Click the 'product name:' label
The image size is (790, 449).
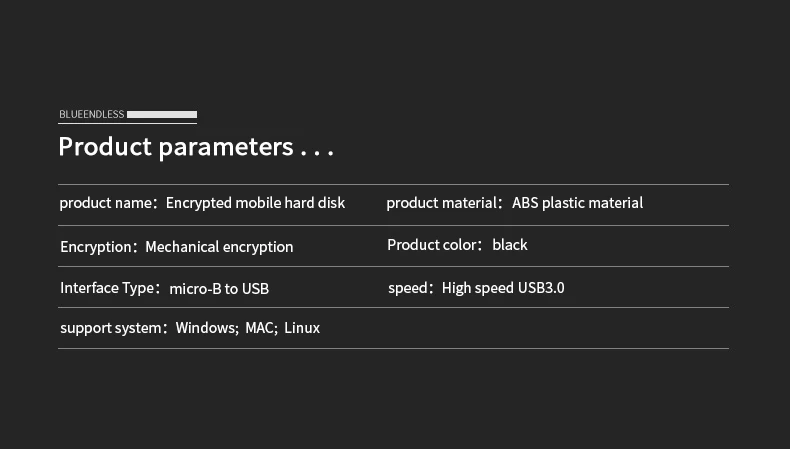pos(108,203)
